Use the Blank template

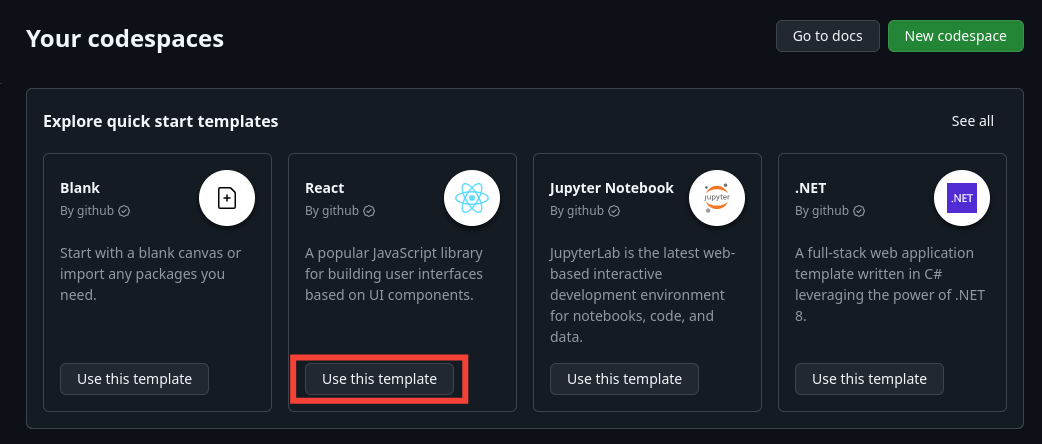tap(134, 379)
